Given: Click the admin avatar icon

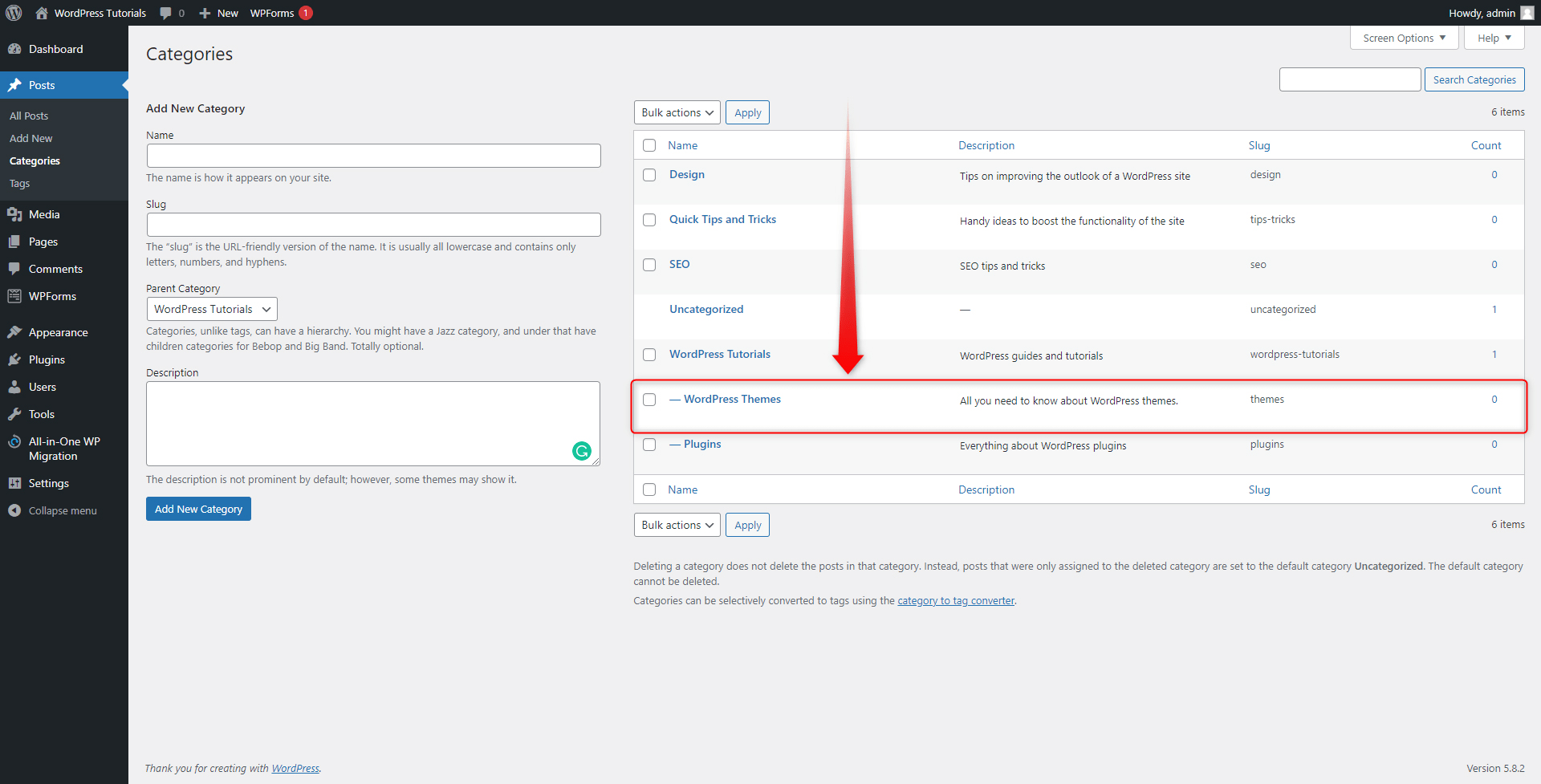Looking at the screenshot, I should [1527, 13].
